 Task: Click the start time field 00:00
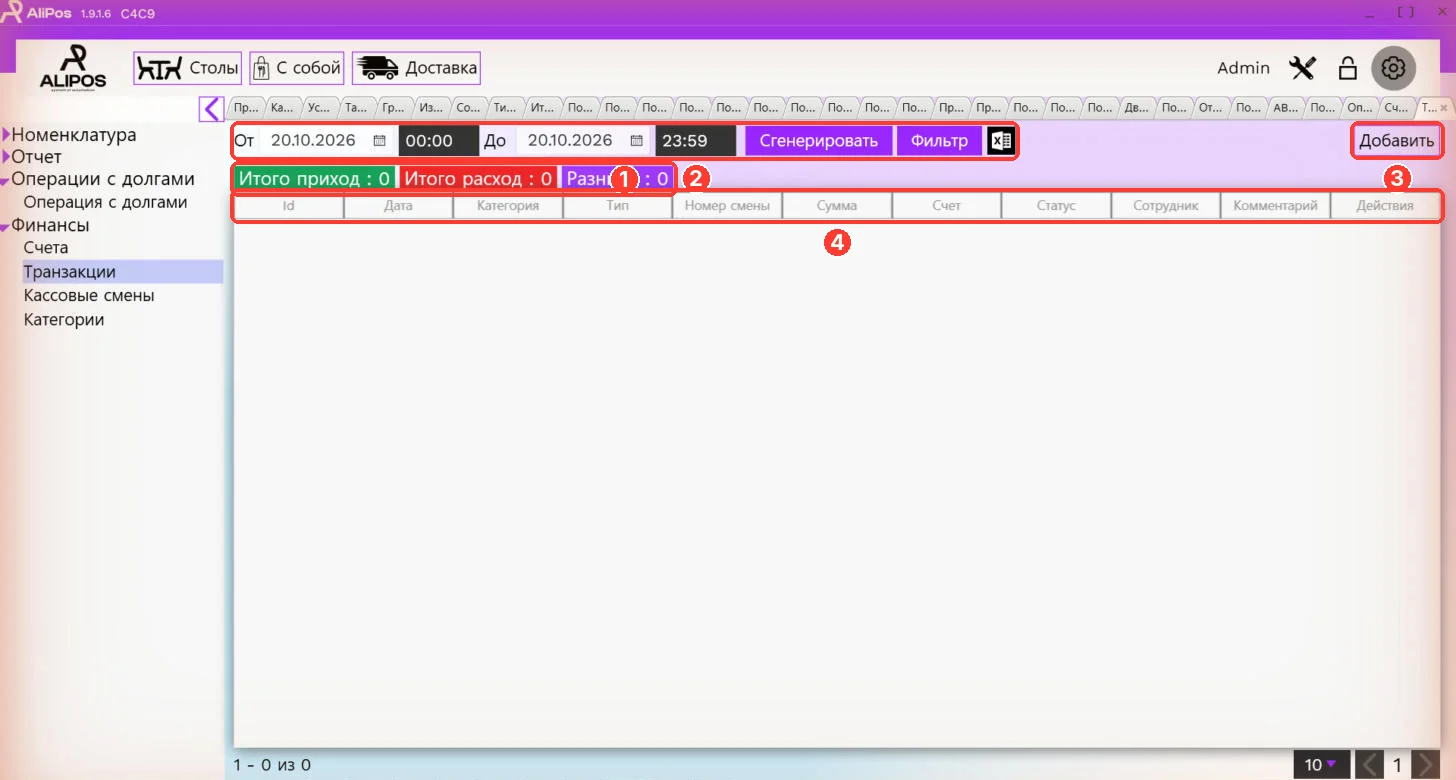[x=438, y=141]
